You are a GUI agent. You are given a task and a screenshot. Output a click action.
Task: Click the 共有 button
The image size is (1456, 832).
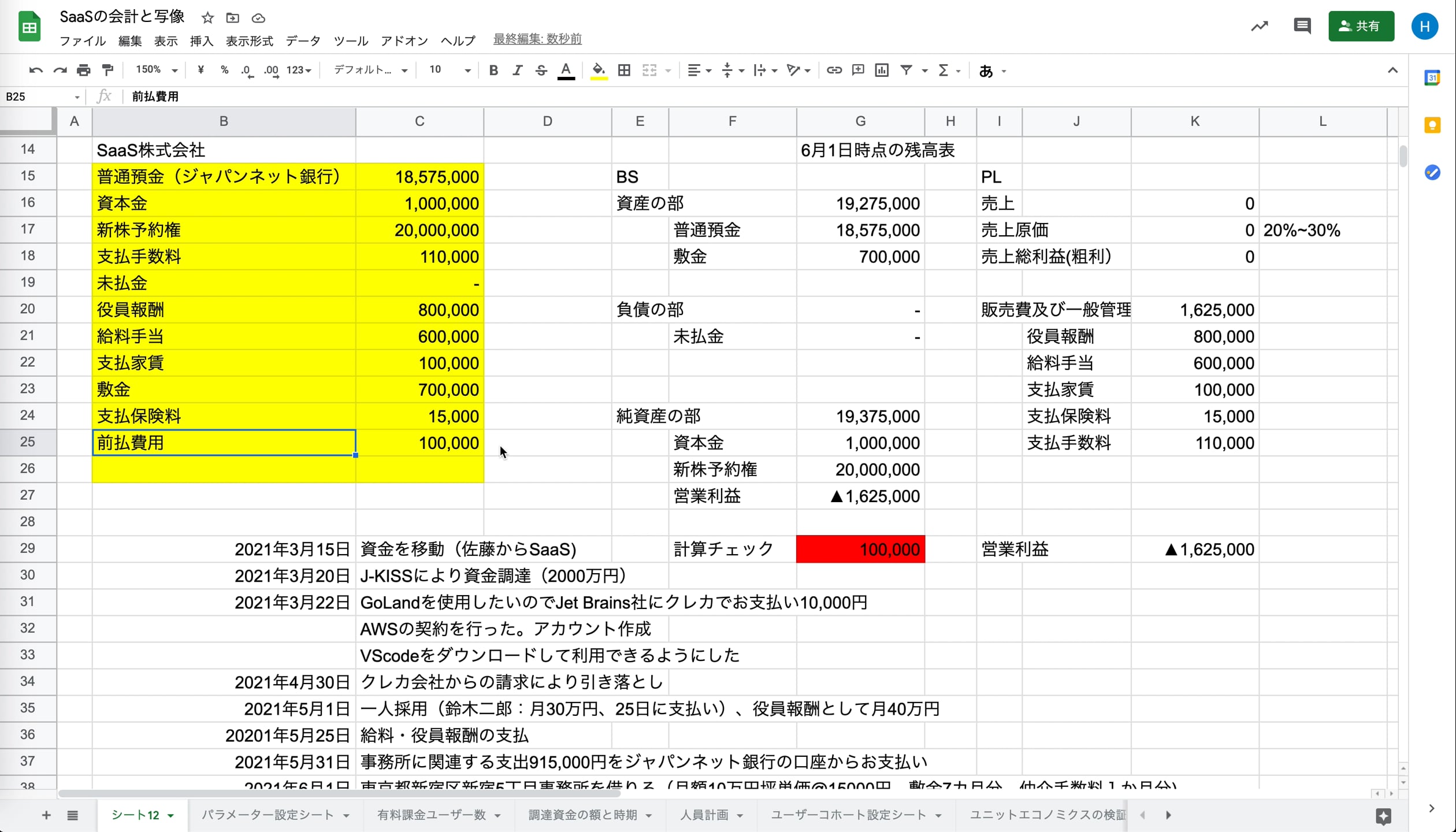tap(1361, 26)
